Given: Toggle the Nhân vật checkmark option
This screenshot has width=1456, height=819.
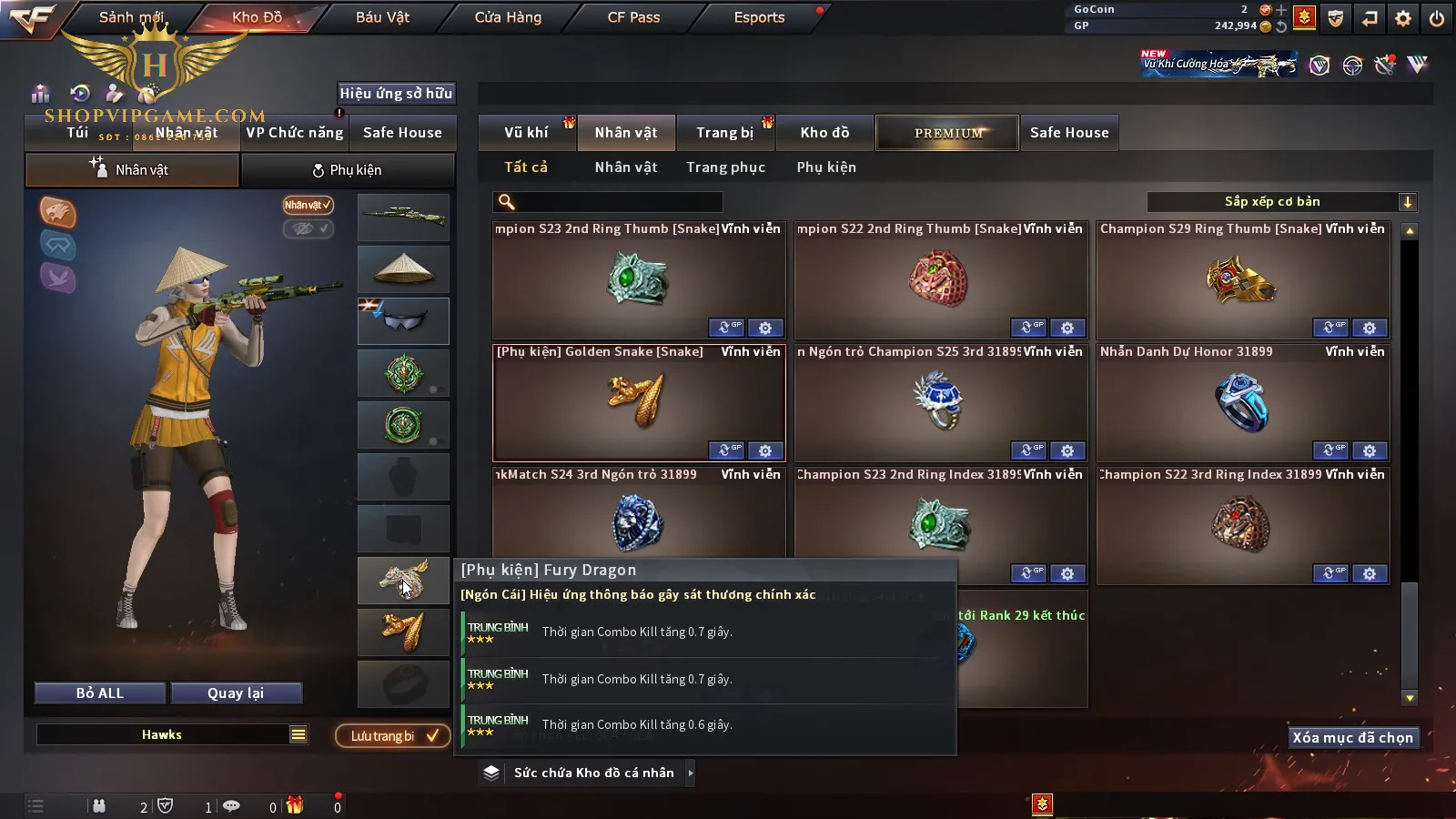Looking at the screenshot, I should pos(308,205).
